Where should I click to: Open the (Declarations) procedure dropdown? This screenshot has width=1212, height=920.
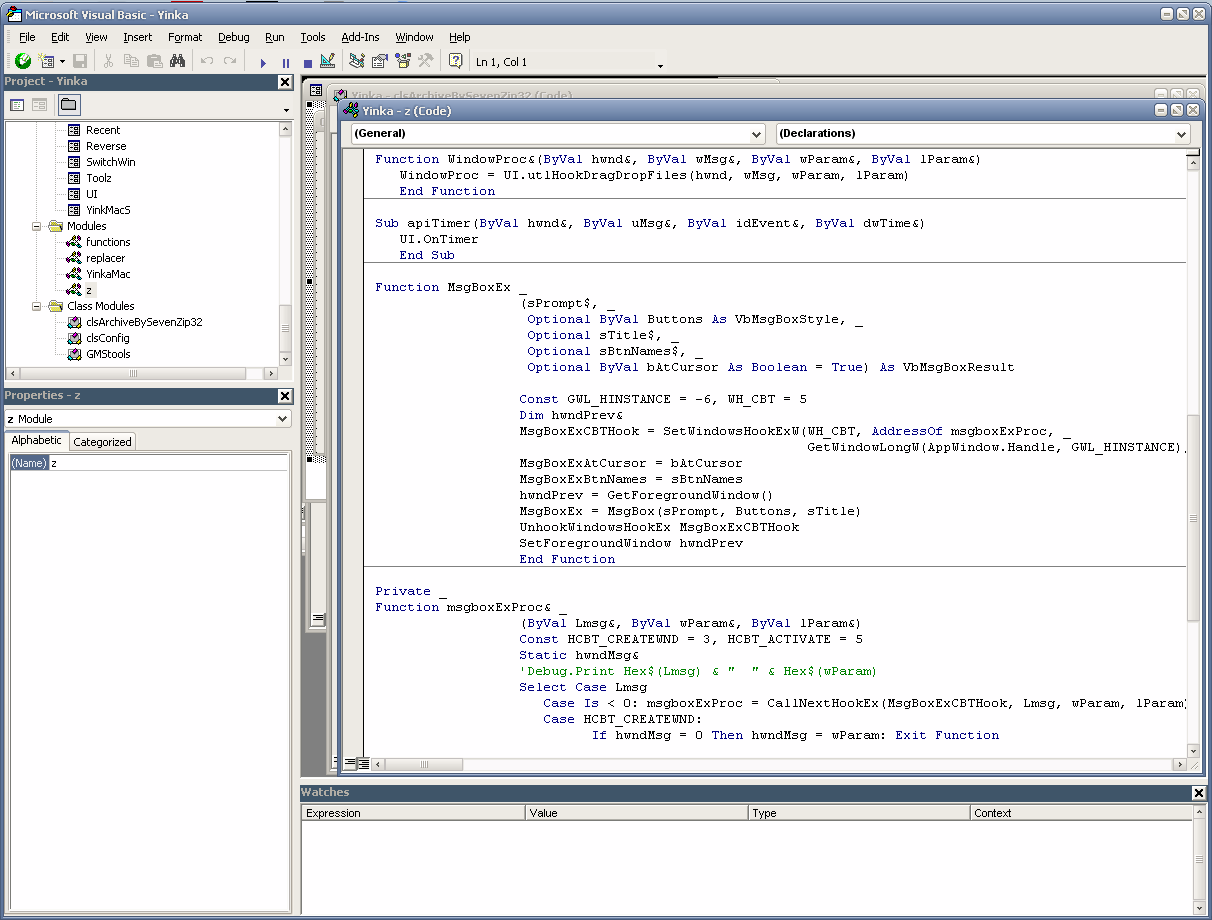[x=1181, y=134]
